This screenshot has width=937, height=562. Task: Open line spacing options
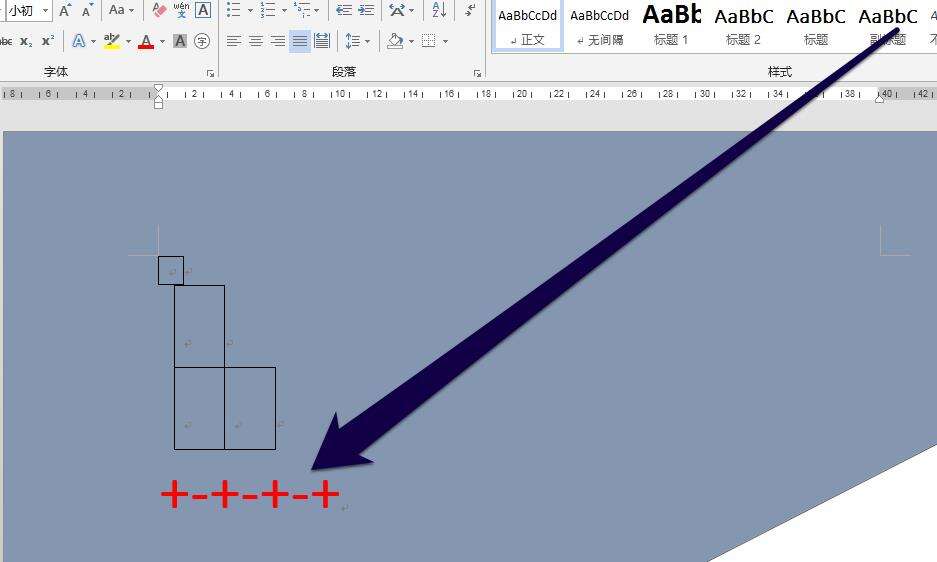coord(353,41)
